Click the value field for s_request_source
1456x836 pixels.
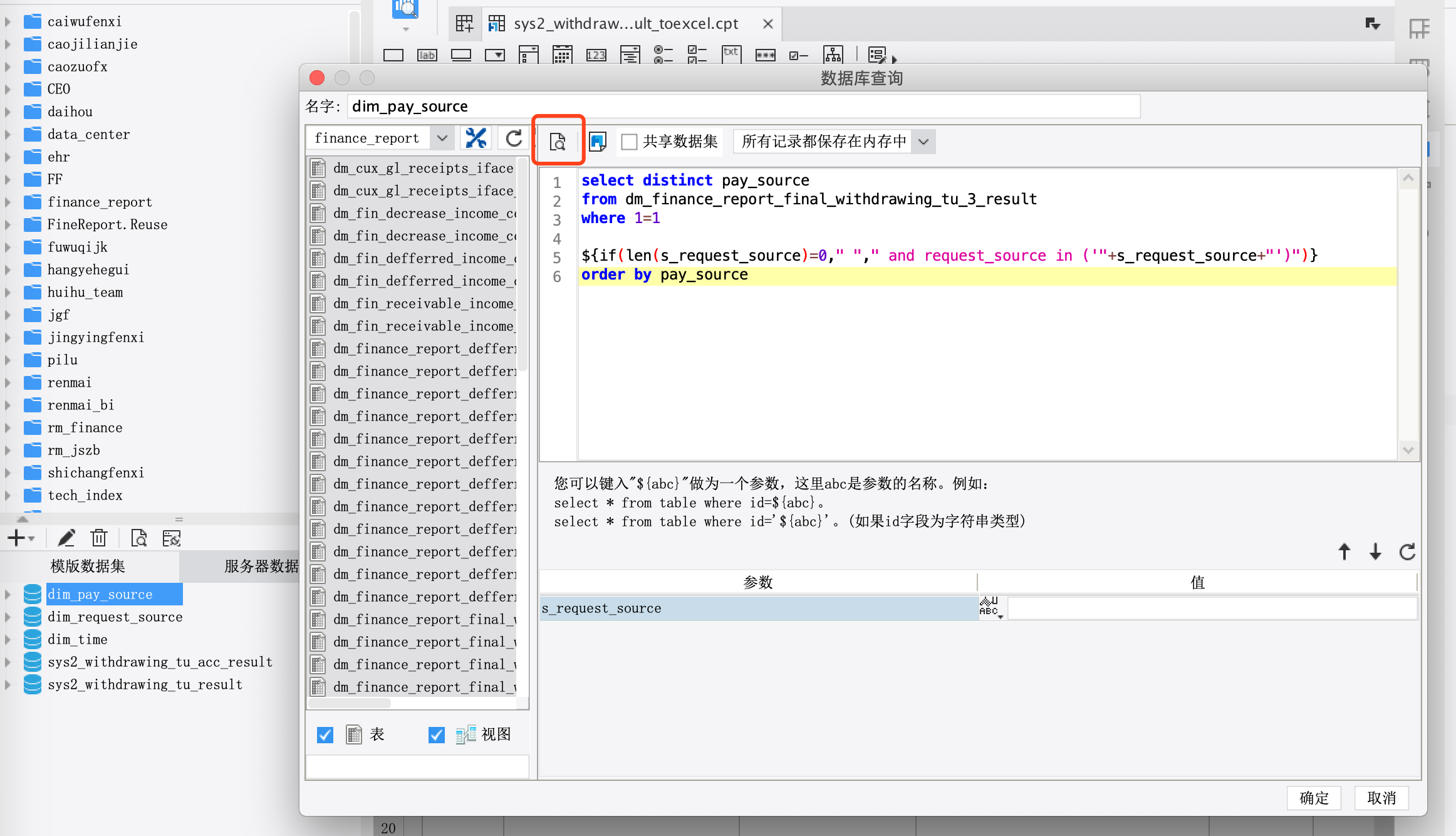(x=1212, y=608)
